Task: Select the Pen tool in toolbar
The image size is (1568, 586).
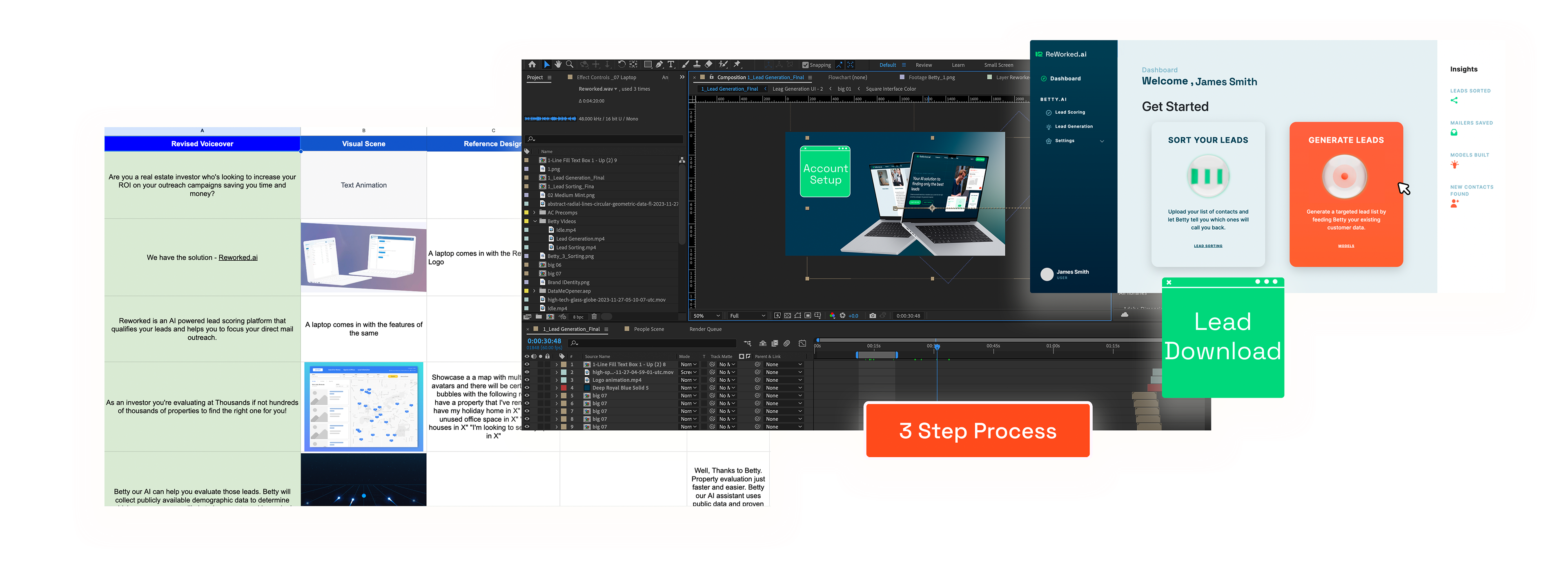Action: click(x=659, y=65)
